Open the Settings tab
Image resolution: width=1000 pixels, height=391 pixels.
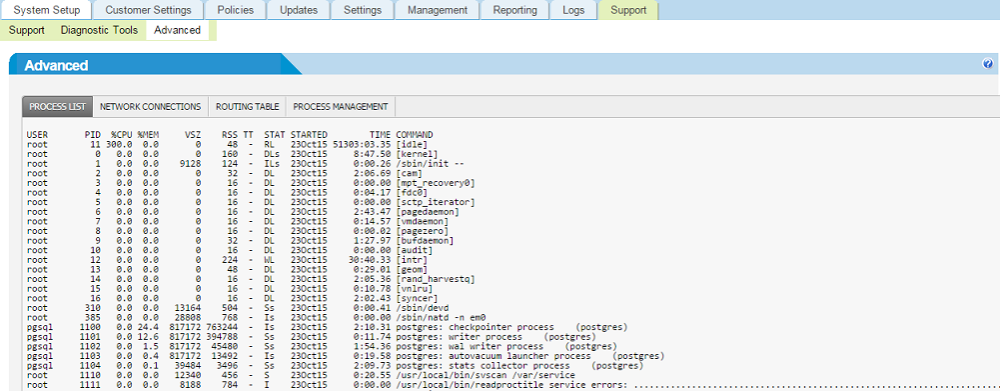pos(362,10)
